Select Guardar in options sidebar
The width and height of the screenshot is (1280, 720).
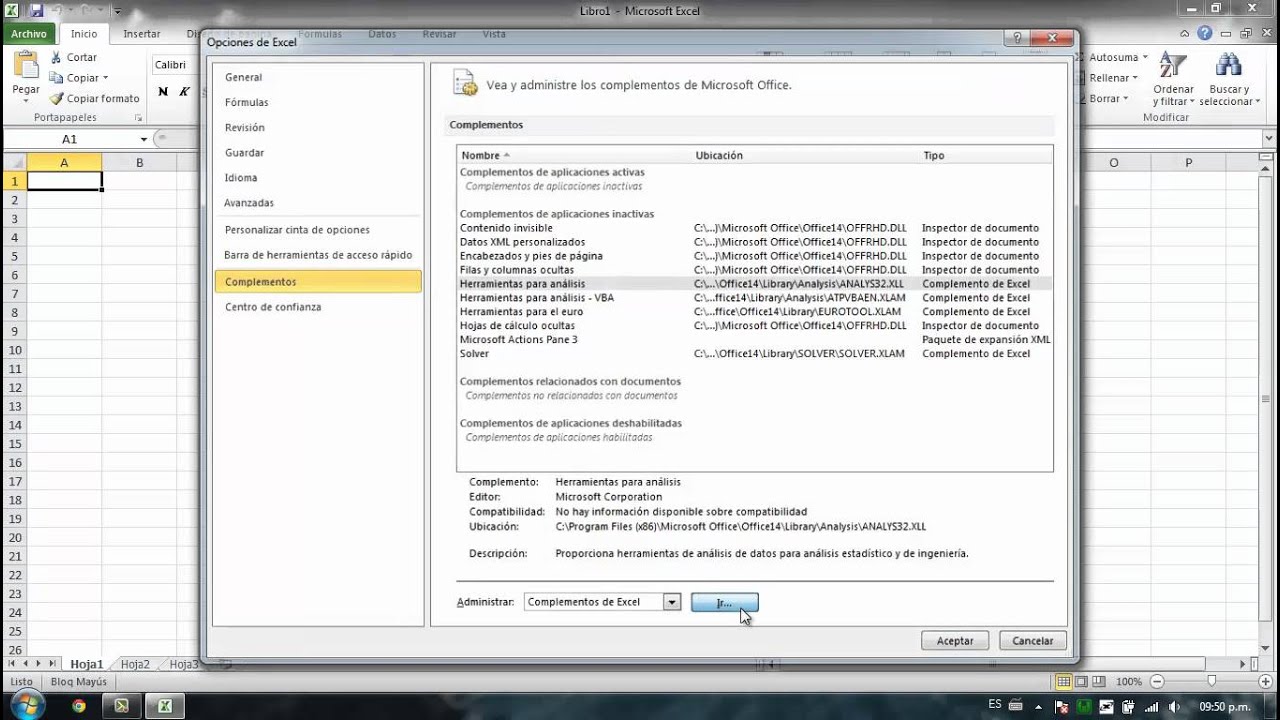click(318, 153)
